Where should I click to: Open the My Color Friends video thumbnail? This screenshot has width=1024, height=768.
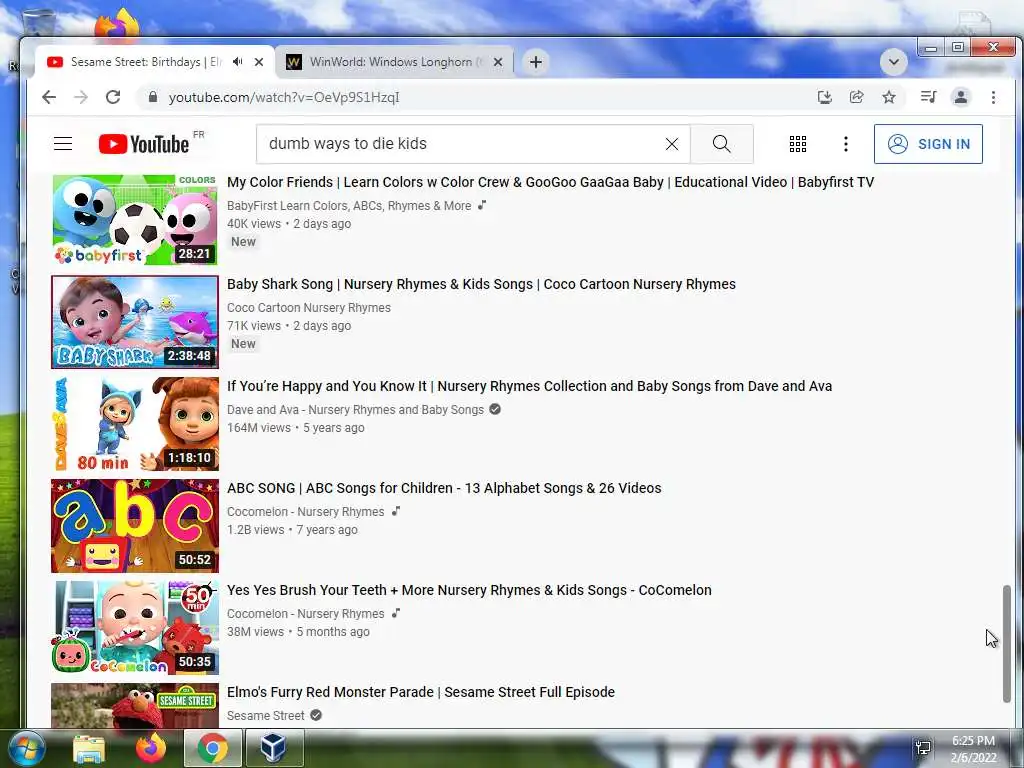click(x=135, y=219)
